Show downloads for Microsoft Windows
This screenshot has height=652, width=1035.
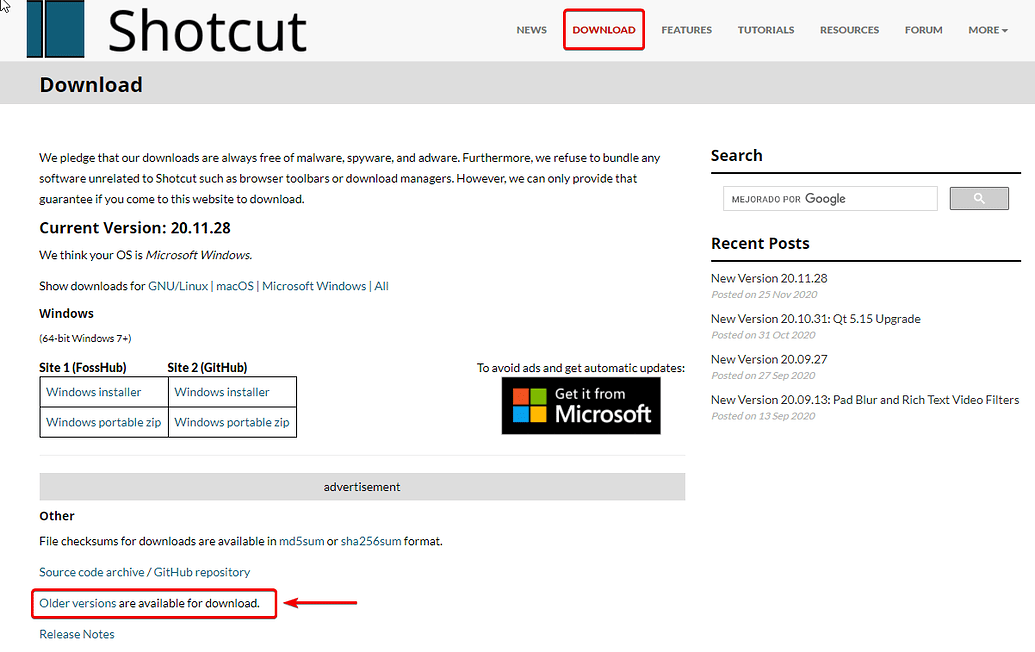point(314,286)
